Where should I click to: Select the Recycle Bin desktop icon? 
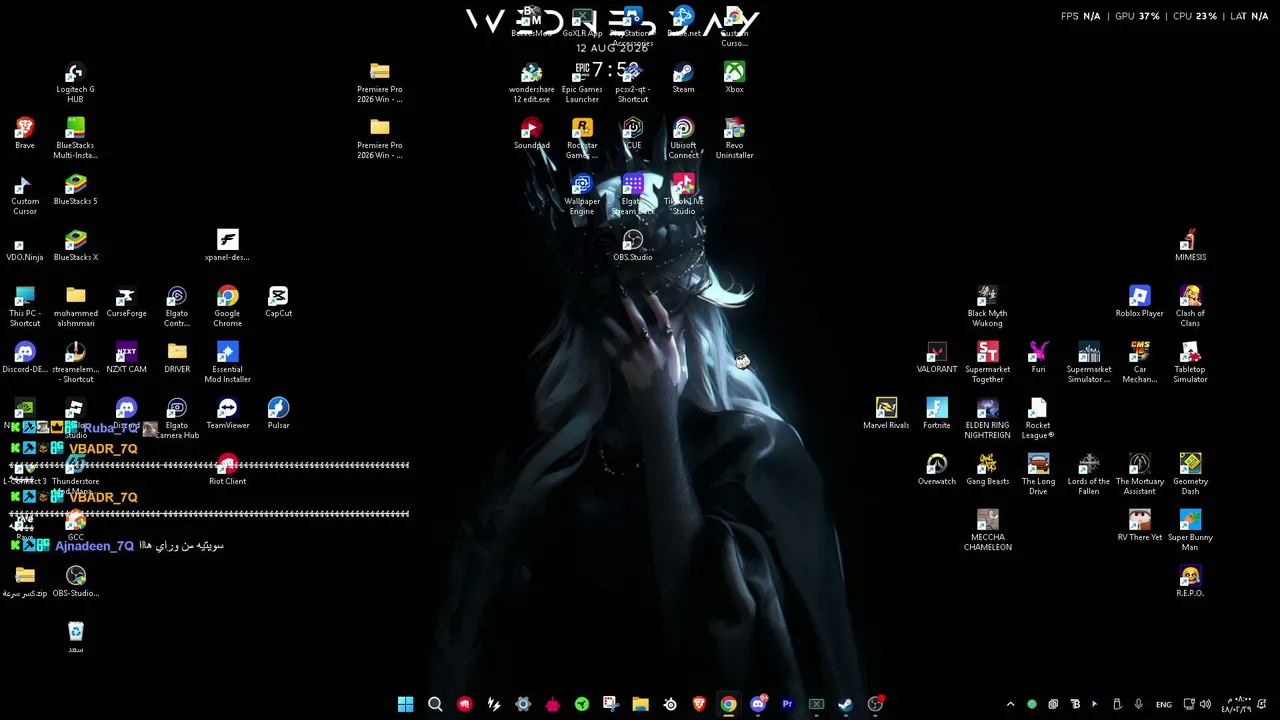pos(76,638)
